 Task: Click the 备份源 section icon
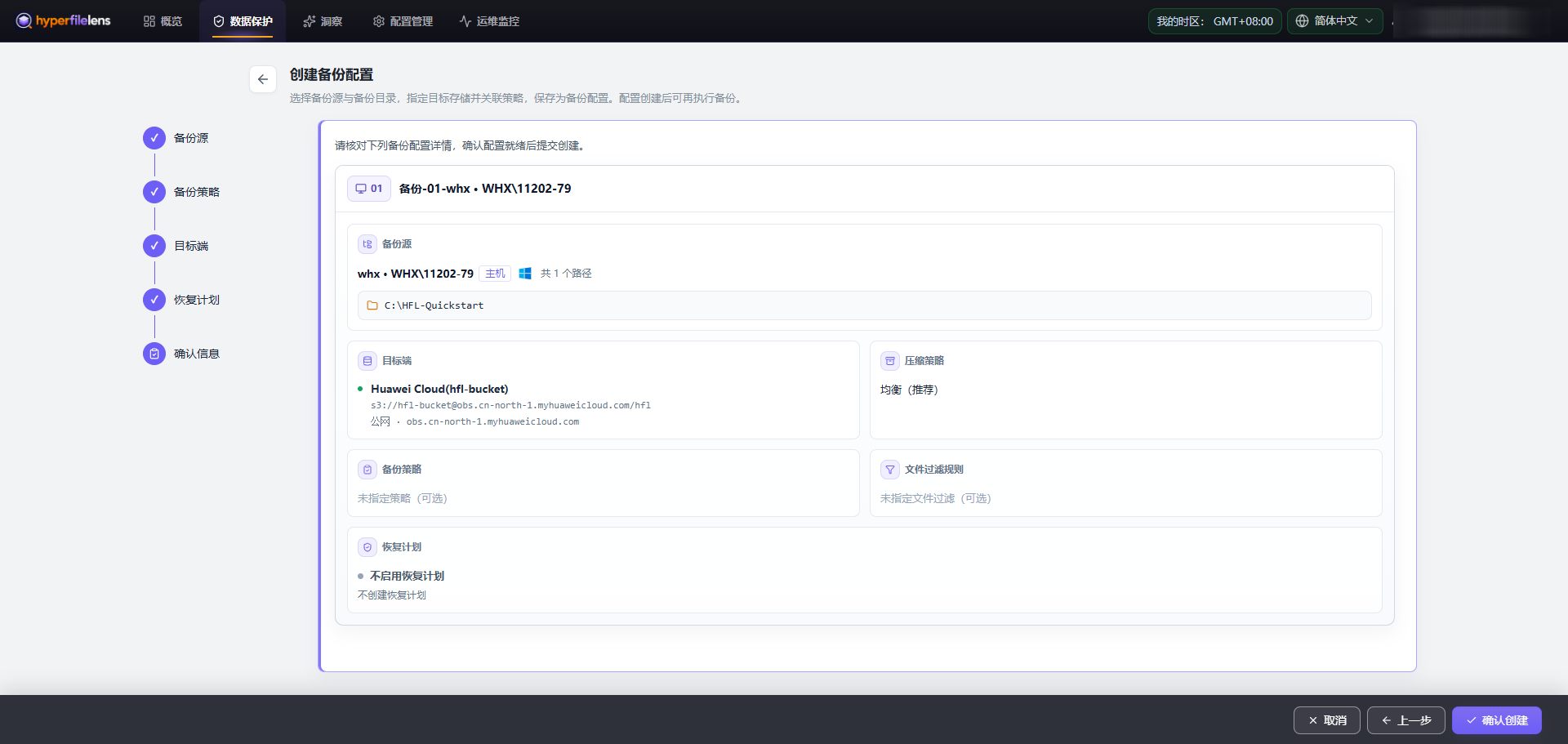tap(367, 244)
